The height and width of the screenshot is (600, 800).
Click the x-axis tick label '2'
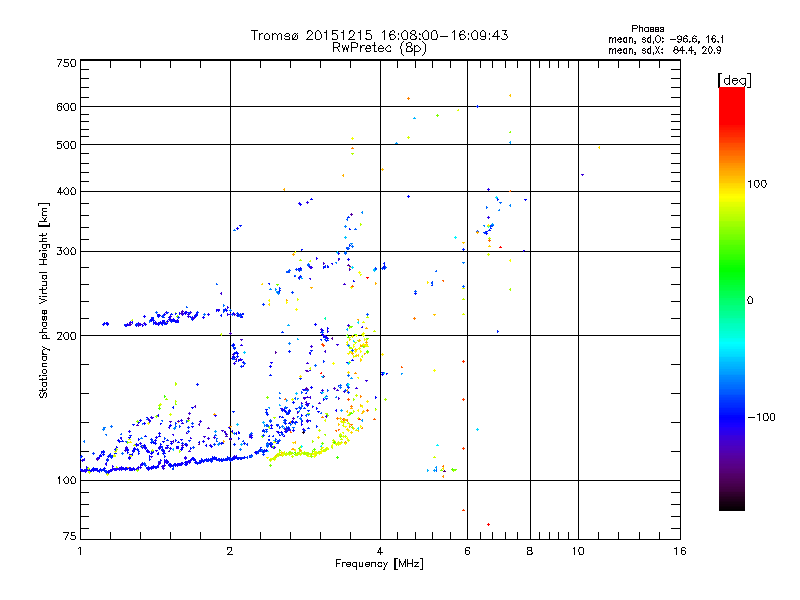[x=230, y=551]
